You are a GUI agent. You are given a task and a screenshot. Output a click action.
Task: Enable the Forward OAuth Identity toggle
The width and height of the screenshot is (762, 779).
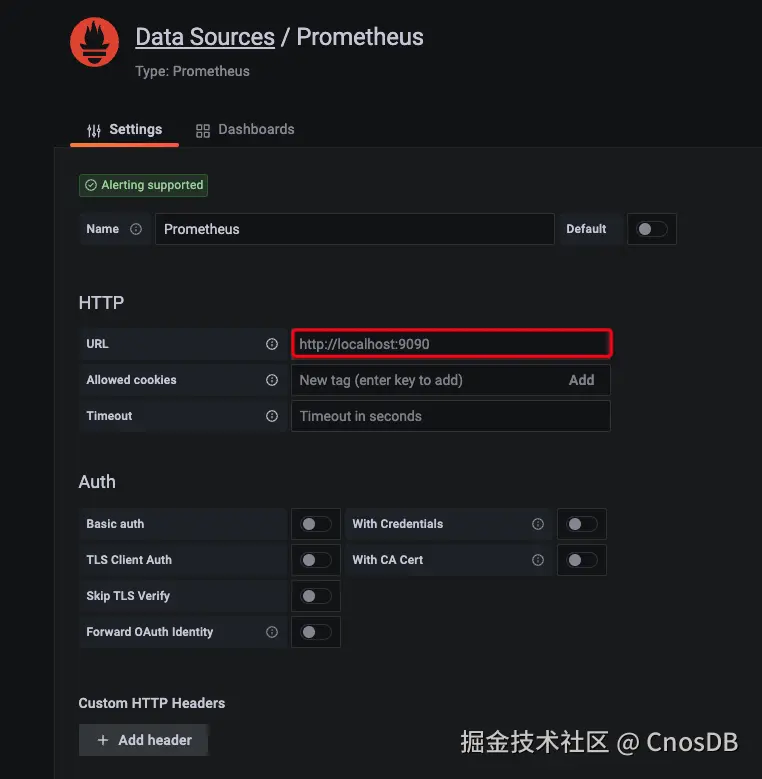(x=316, y=632)
